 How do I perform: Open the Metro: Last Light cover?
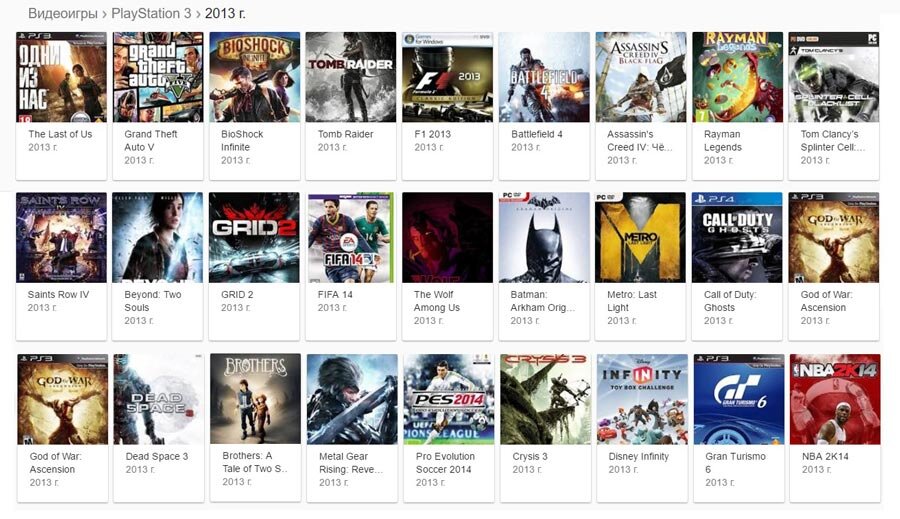pos(641,238)
